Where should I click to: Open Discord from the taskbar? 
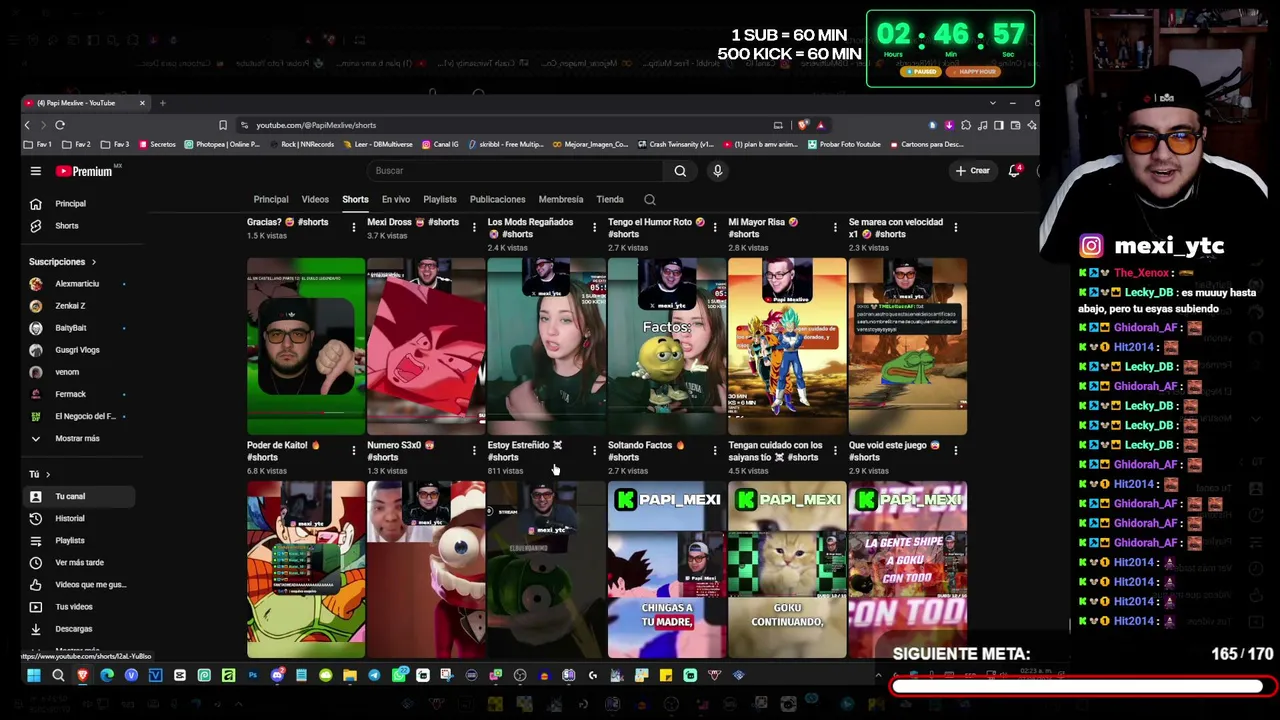pyautogui.click(x=277, y=676)
